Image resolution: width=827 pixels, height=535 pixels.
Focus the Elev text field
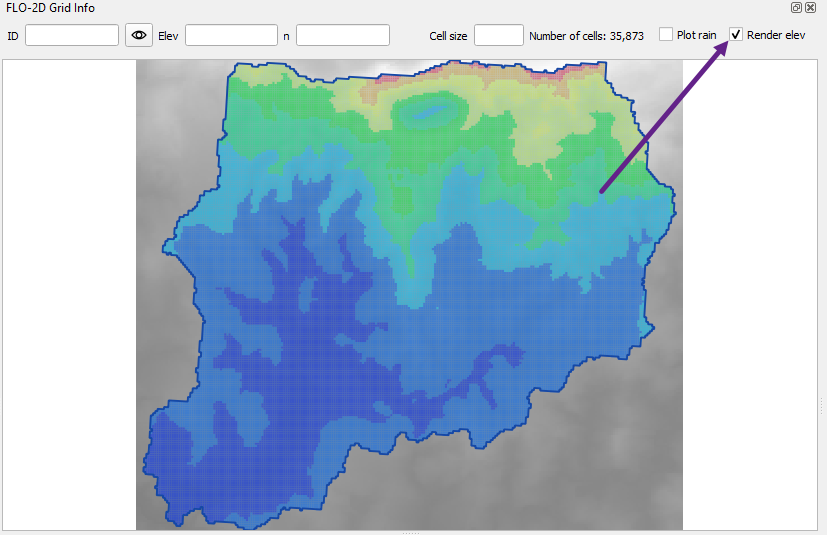(231, 35)
